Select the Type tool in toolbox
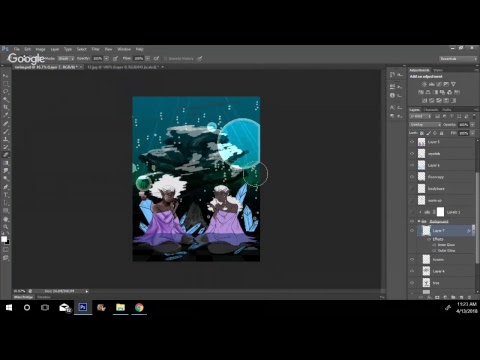 pos(6,195)
